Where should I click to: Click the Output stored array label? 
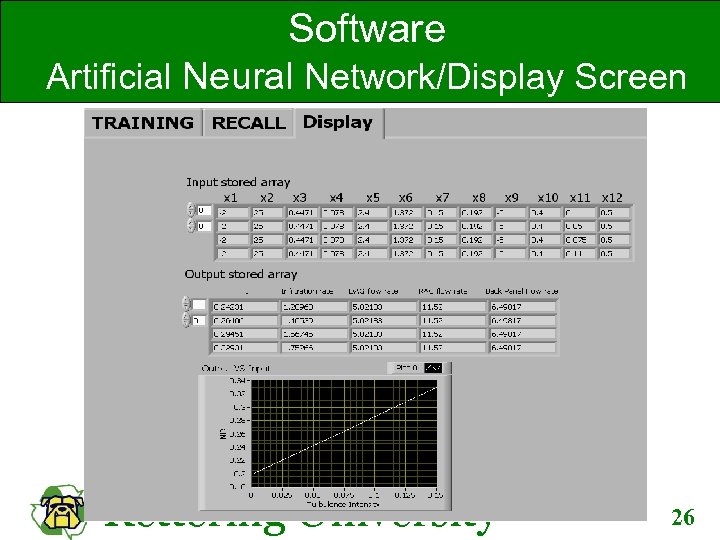tap(241, 274)
